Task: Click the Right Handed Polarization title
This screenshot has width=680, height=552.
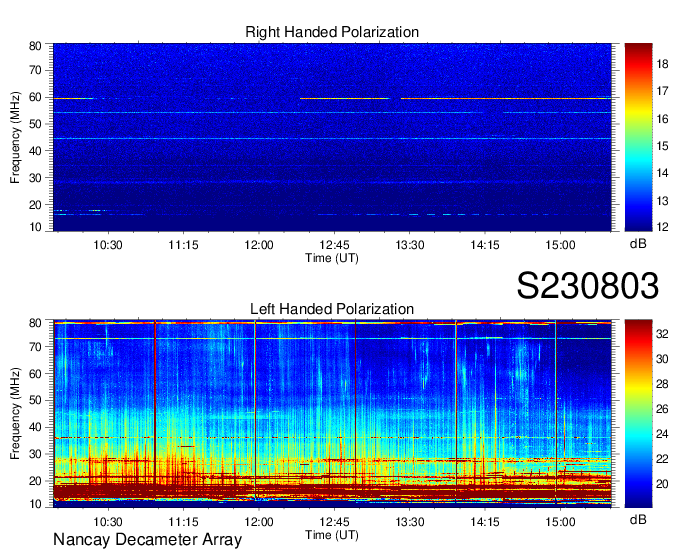Action: 332,32
